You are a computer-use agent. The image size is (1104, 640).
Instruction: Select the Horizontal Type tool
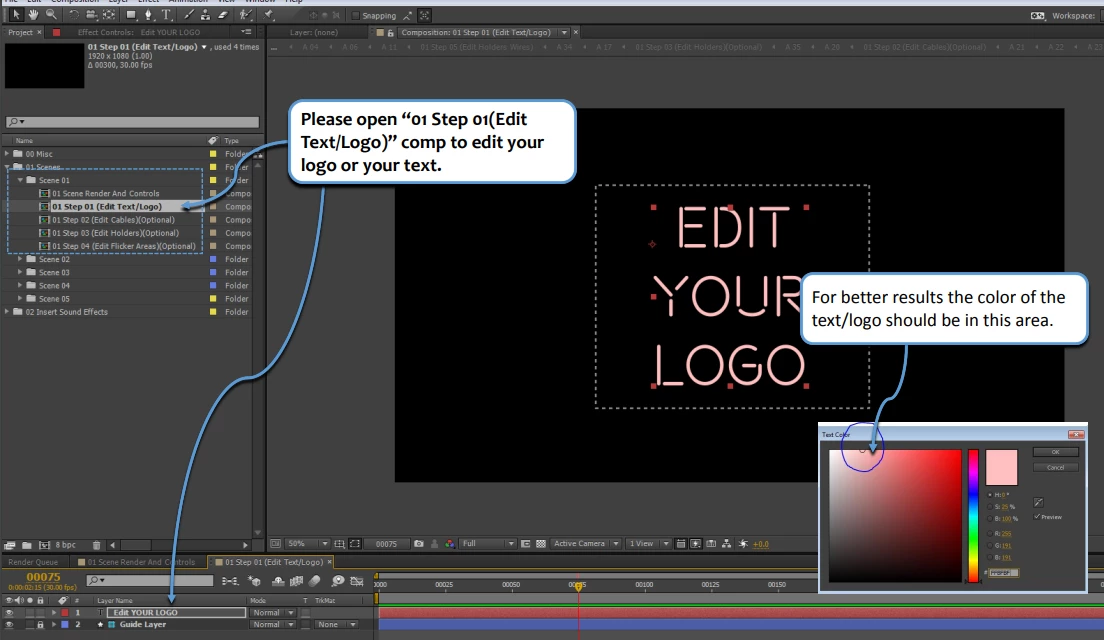pyautogui.click(x=166, y=15)
